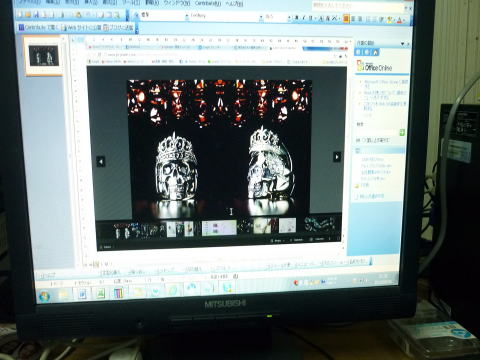
Task: Click the orange align-left button
Action: point(346,19)
